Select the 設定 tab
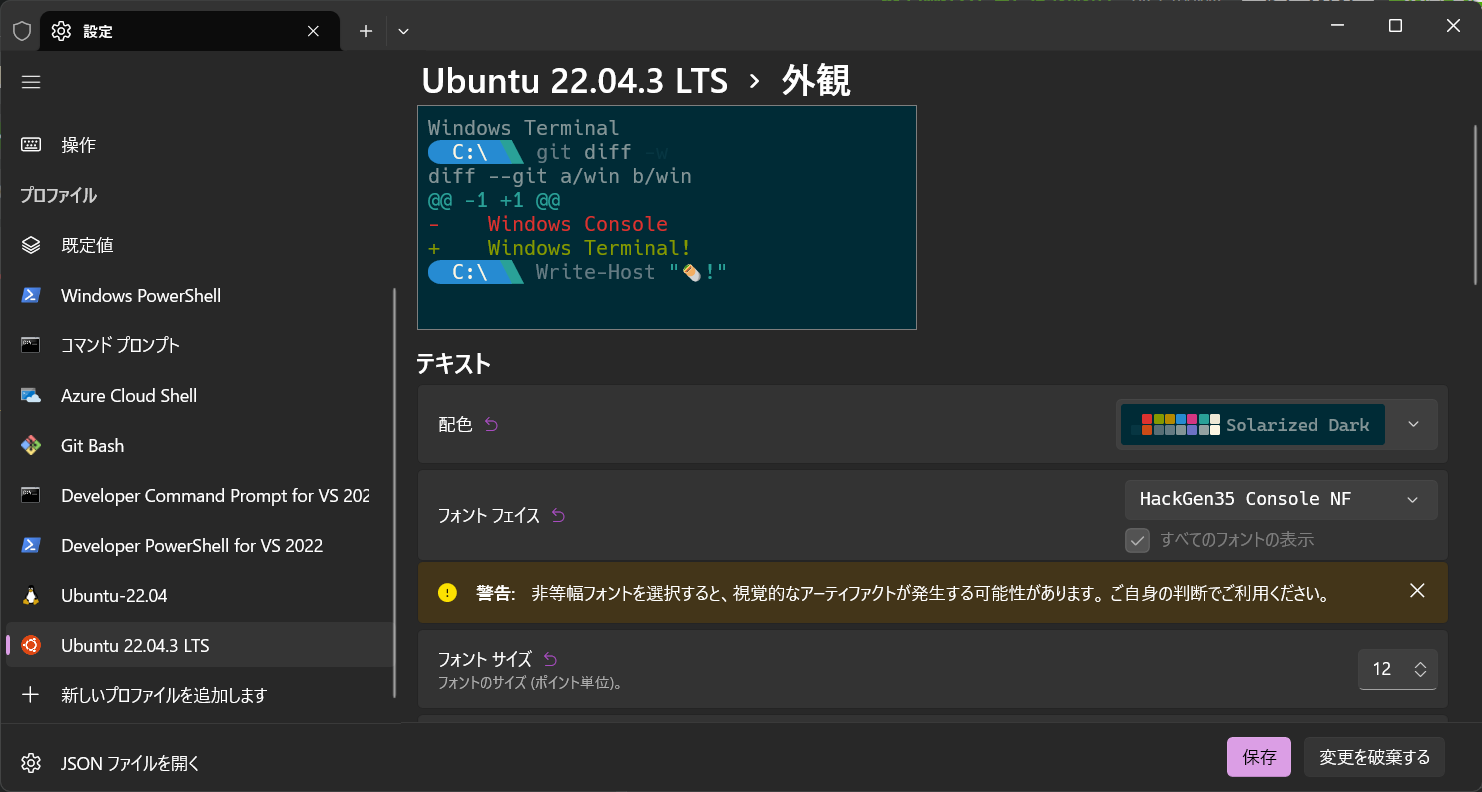Viewport: 1482px width, 792px height. (190, 31)
